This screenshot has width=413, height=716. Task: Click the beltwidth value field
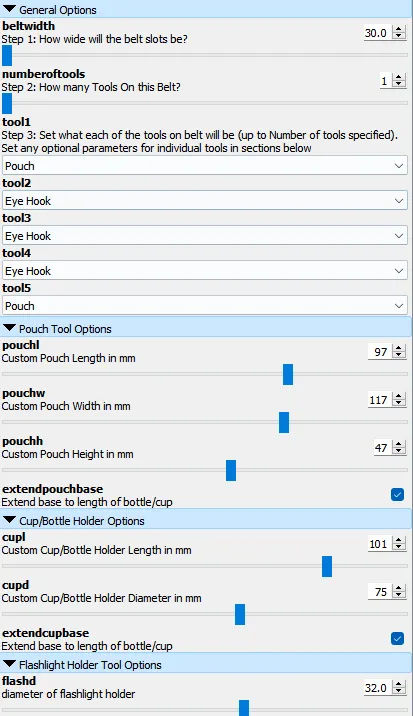pyautogui.click(x=377, y=33)
